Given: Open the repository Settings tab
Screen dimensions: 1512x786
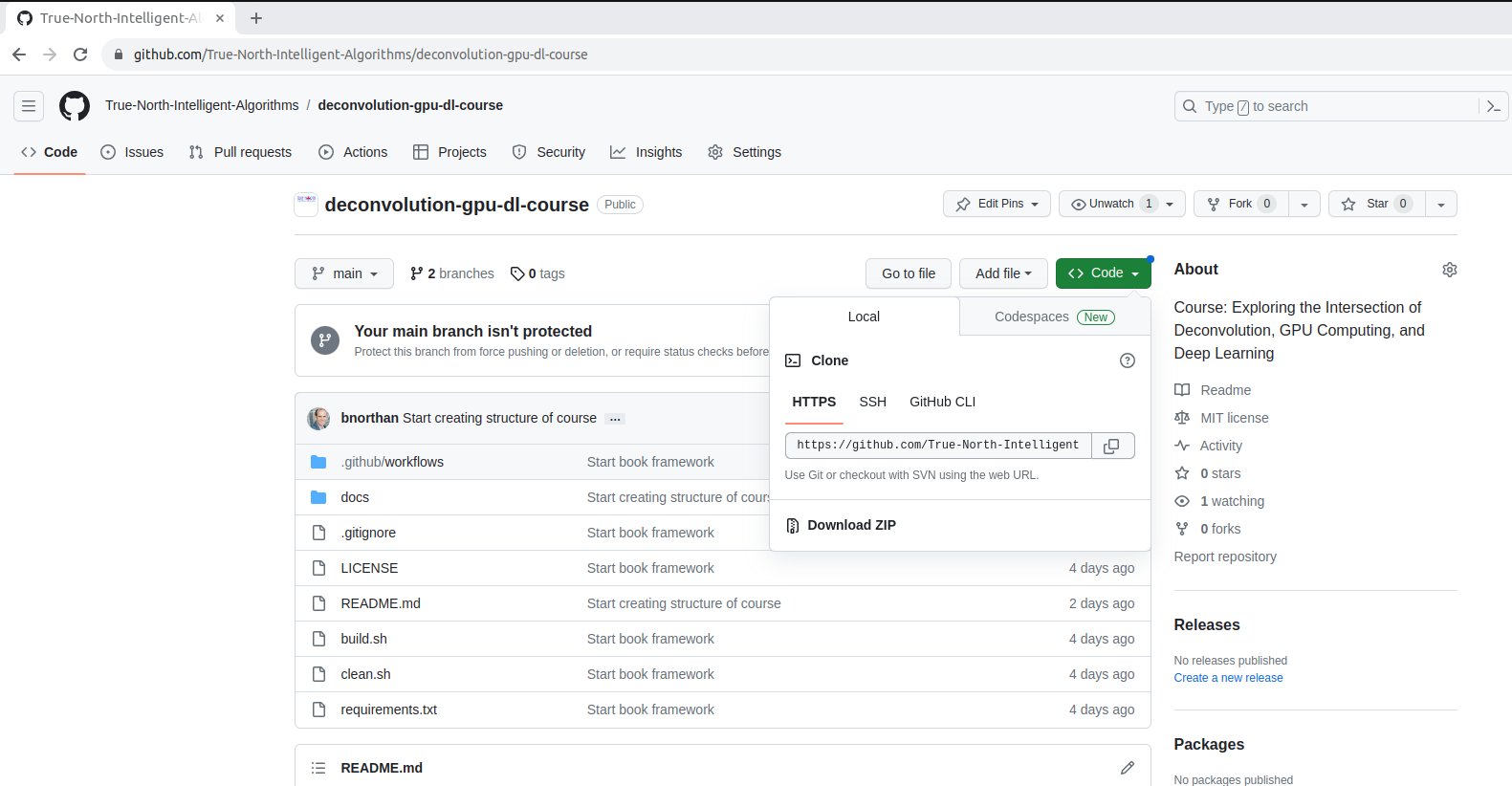Looking at the screenshot, I should [x=744, y=152].
